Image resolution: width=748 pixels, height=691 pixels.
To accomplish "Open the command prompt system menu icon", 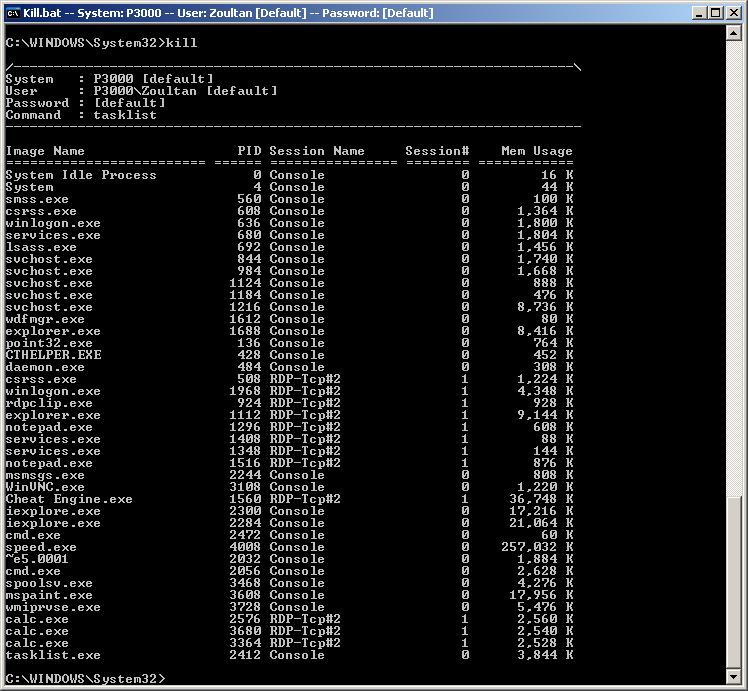I will [x=12, y=13].
